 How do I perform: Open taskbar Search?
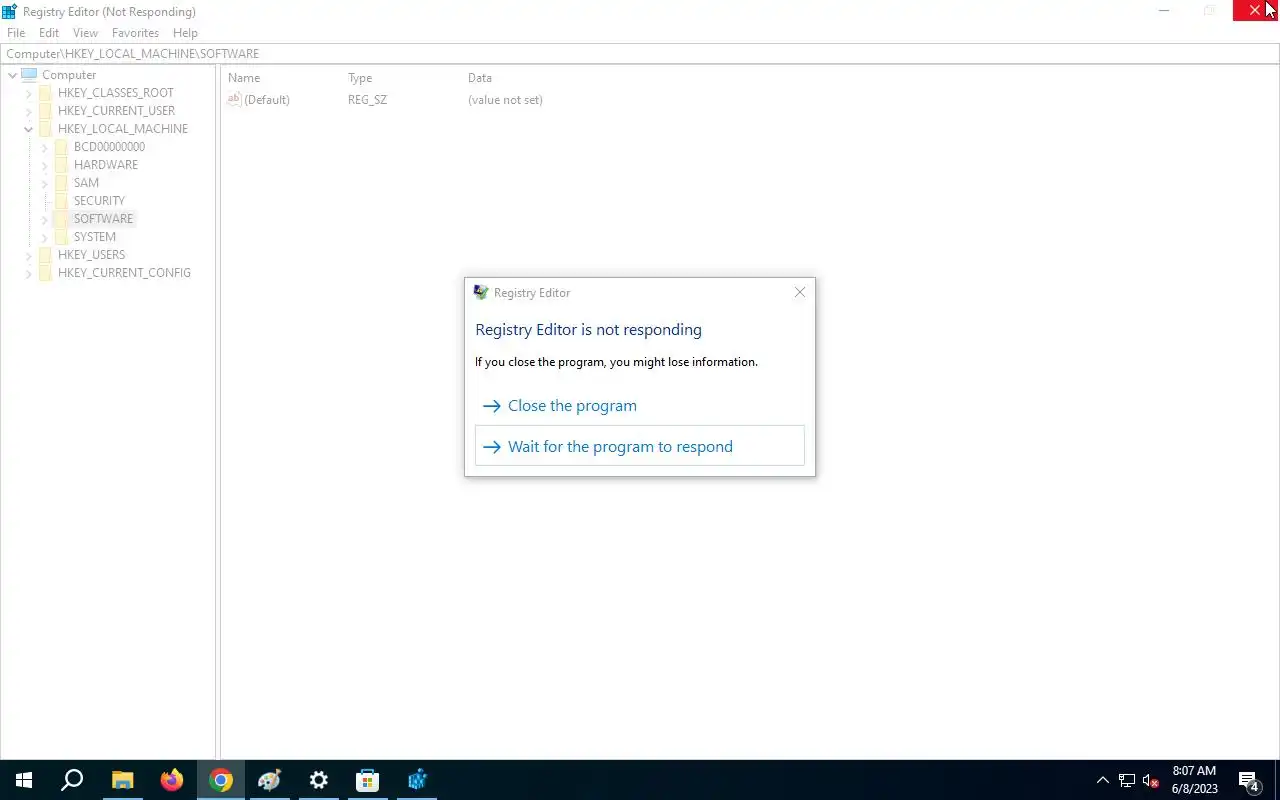pos(72,780)
